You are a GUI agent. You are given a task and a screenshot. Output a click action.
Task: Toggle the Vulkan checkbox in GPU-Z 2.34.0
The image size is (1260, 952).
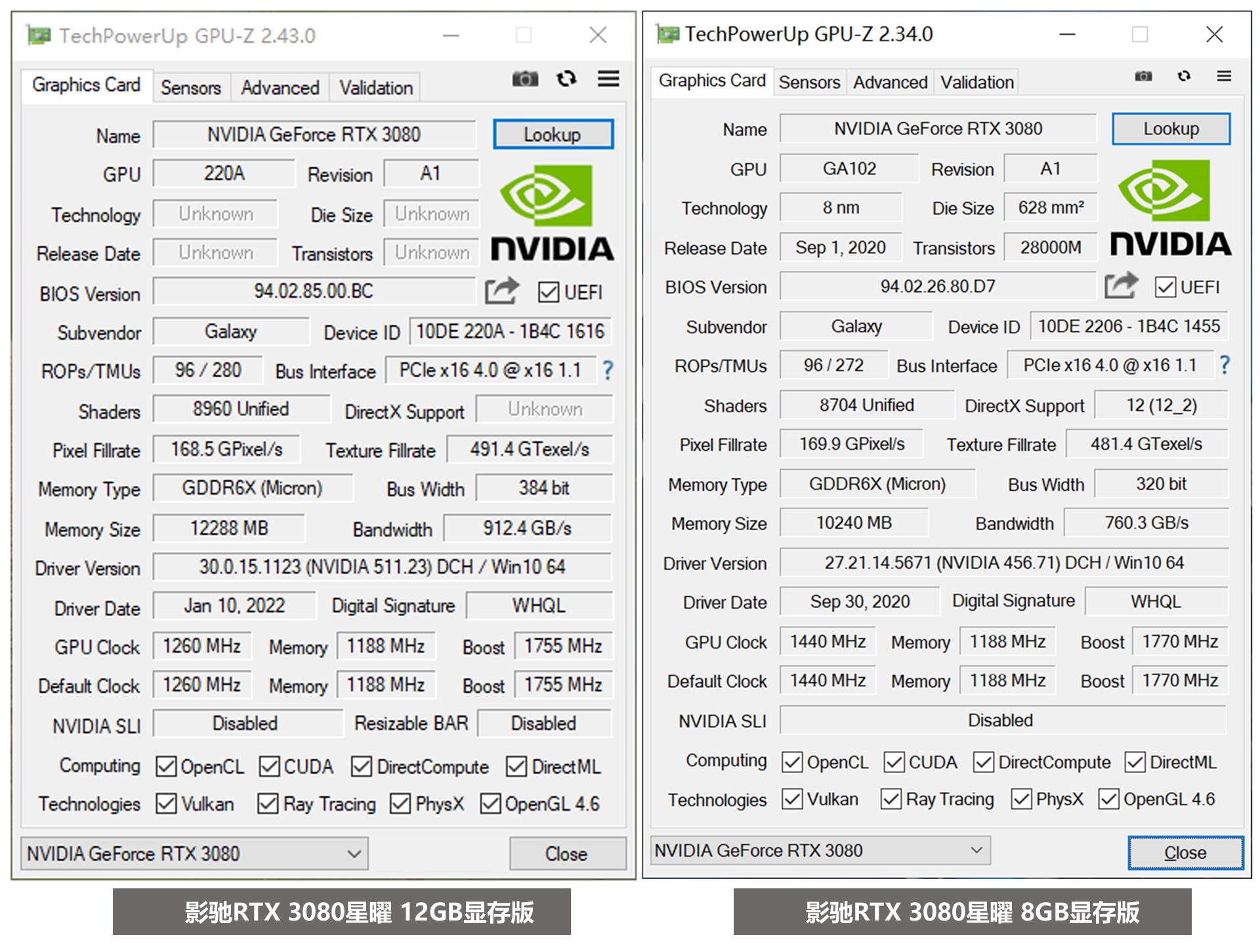pyautogui.click(x=792, y=798)
